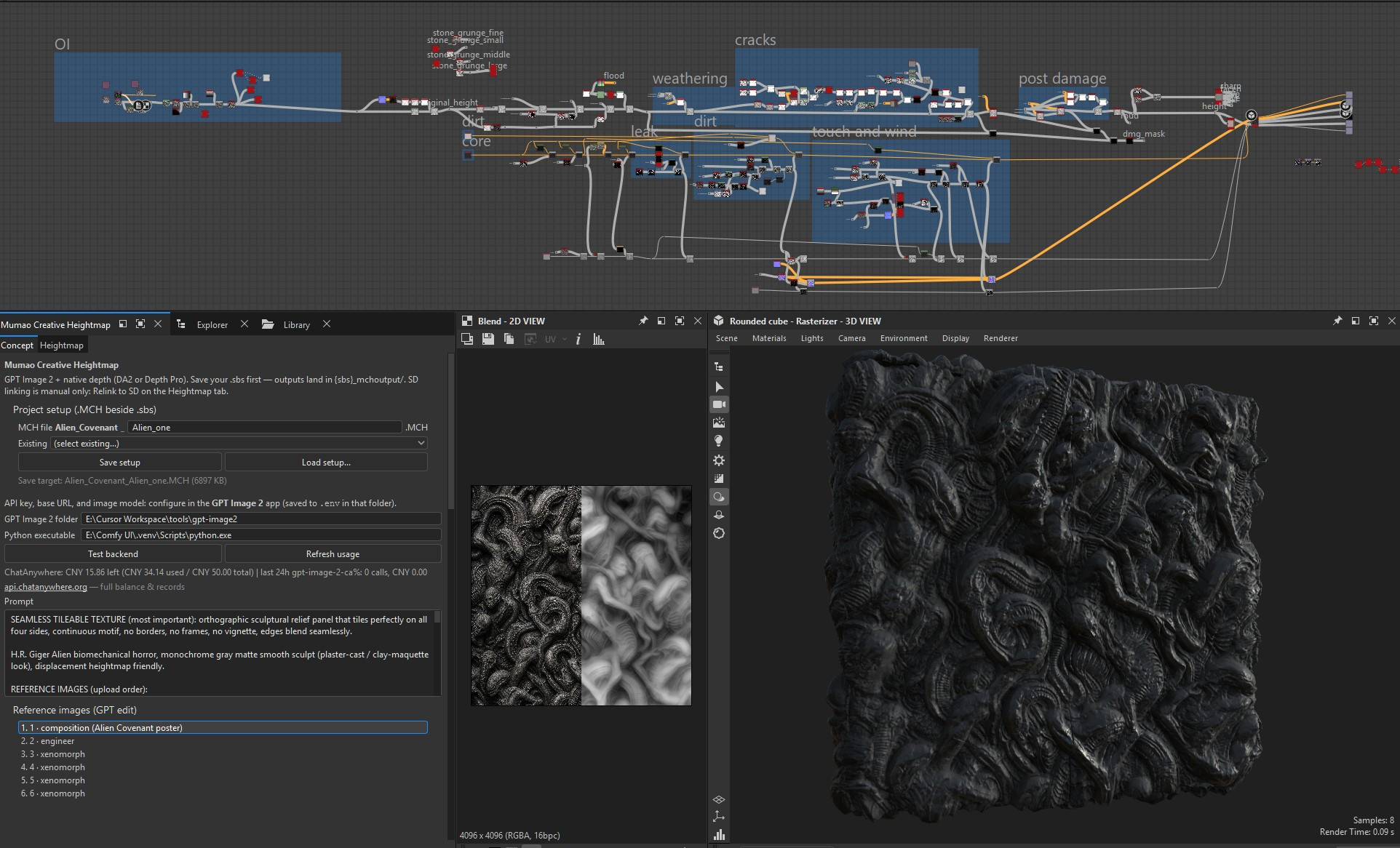This screenshot has width=1400, height=848.
Task: Undock the Blend 2D view panel
Action: pos(661,321)
